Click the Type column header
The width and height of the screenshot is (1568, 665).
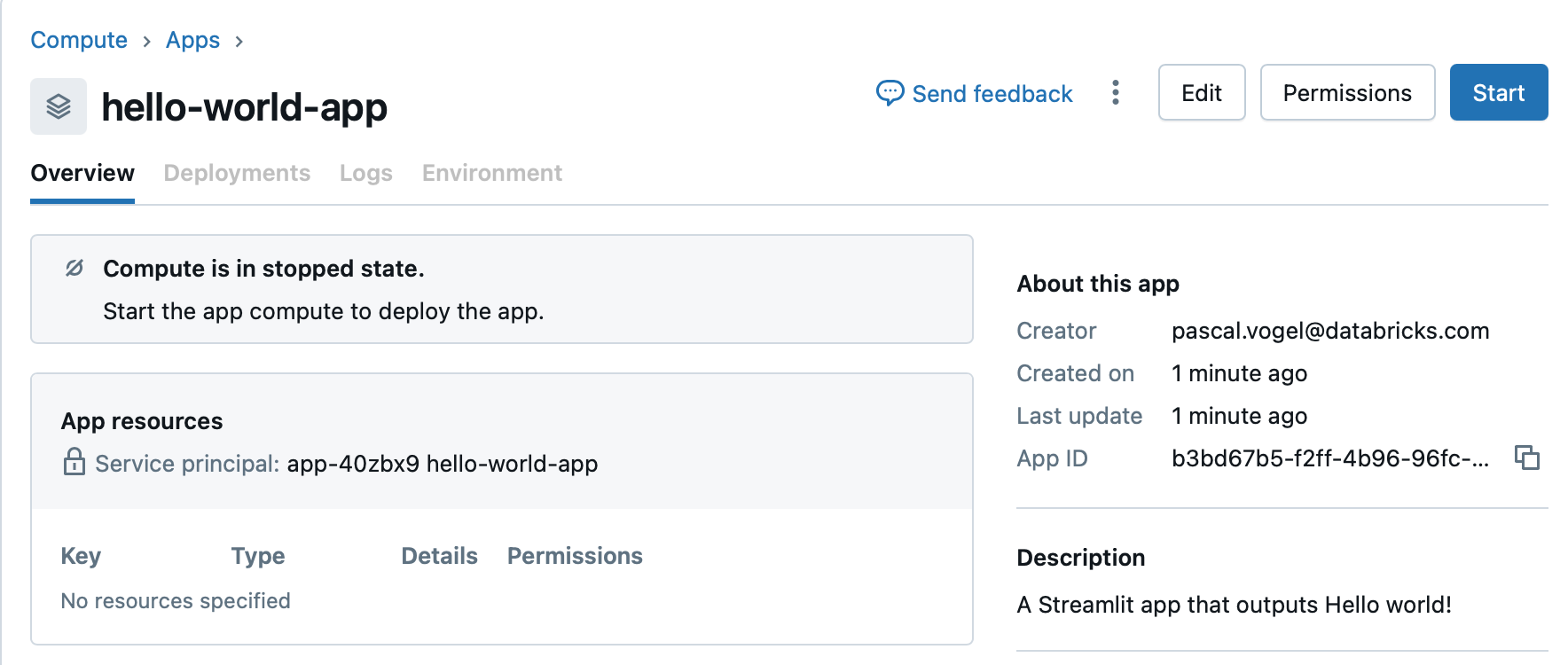pos(258,556)
